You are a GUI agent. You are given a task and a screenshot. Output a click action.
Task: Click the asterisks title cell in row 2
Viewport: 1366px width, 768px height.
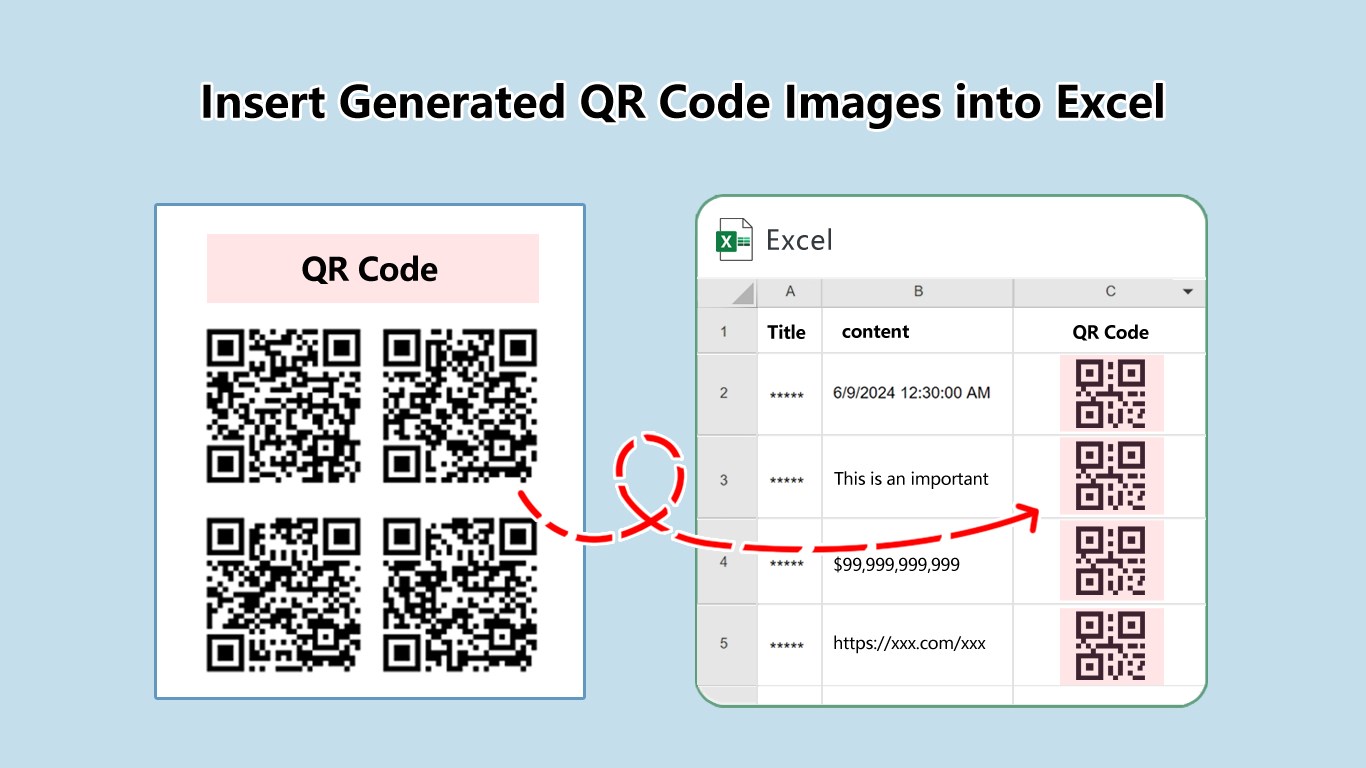[x=789, y=394]
